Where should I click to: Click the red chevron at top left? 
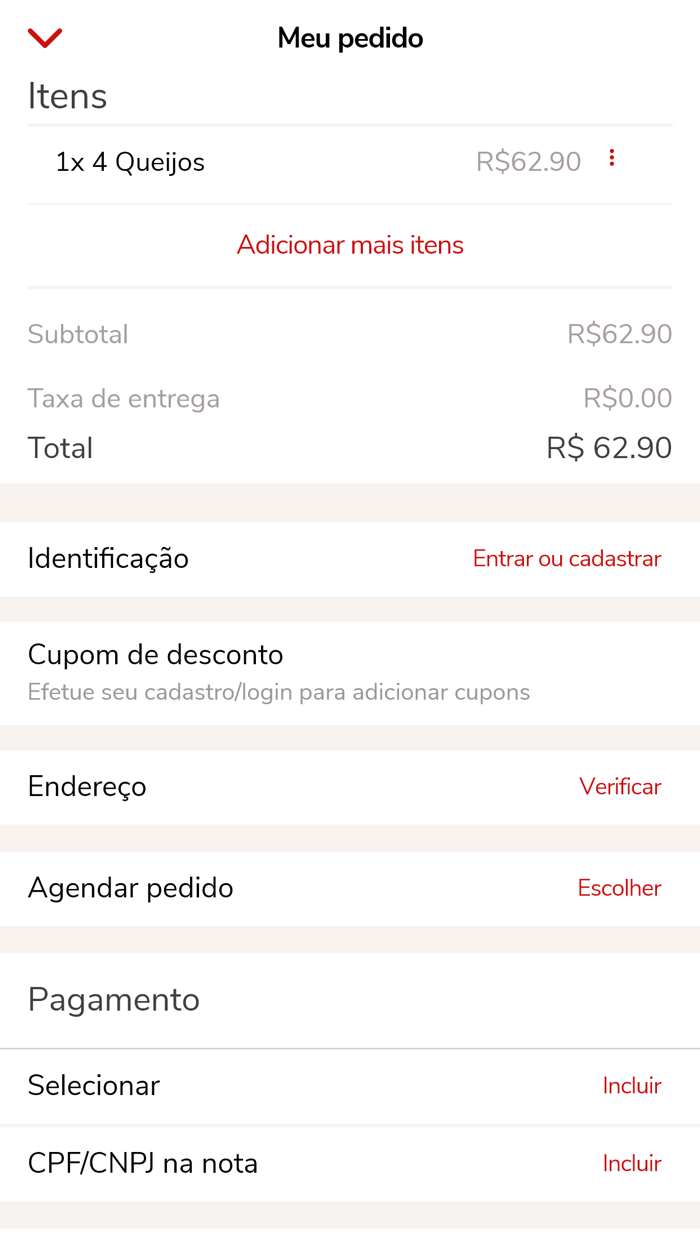tap(44, 37)
